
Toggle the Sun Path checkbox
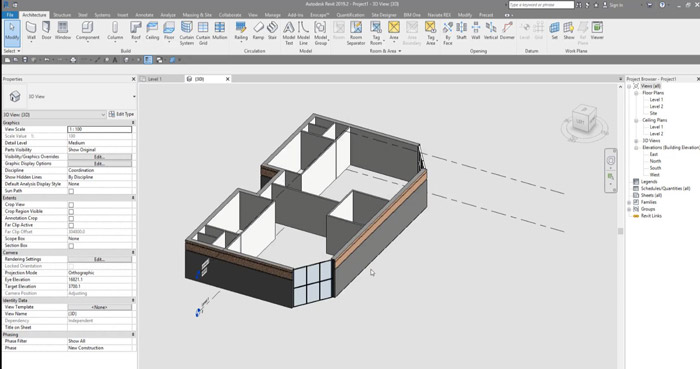point(71,191)
